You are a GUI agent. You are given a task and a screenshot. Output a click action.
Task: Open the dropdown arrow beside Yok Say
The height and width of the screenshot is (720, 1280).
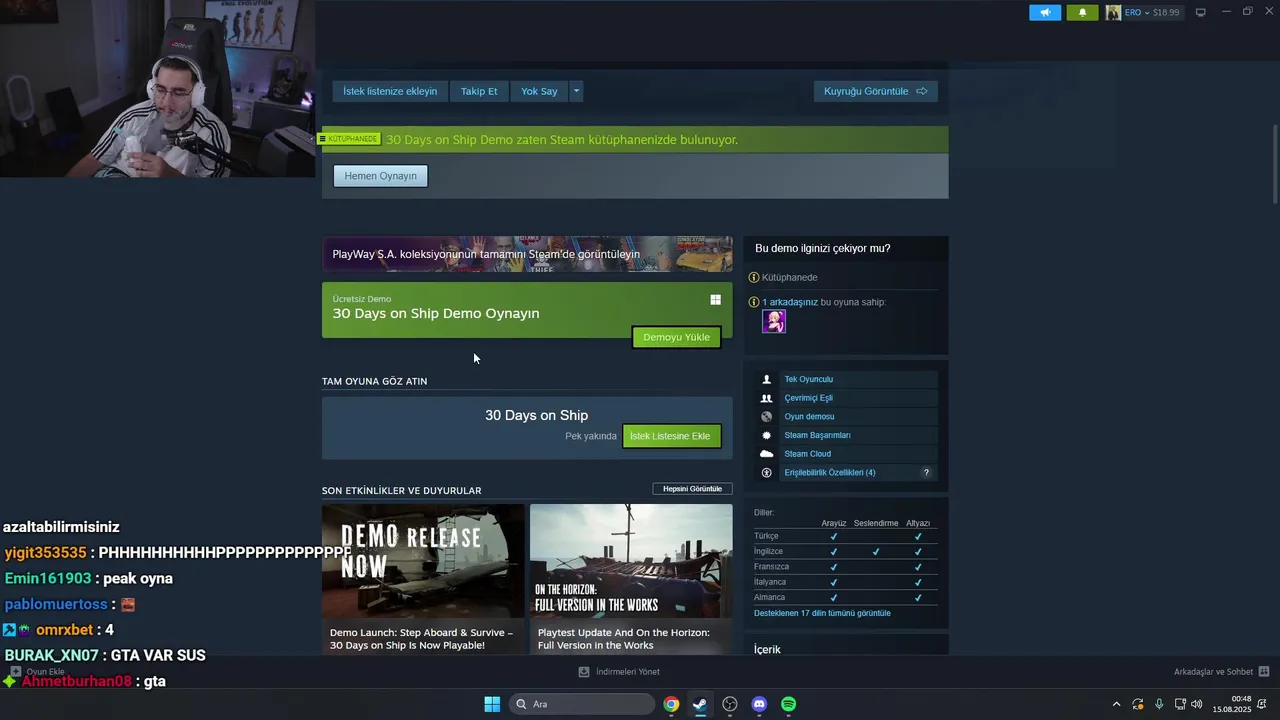(576, 91)
